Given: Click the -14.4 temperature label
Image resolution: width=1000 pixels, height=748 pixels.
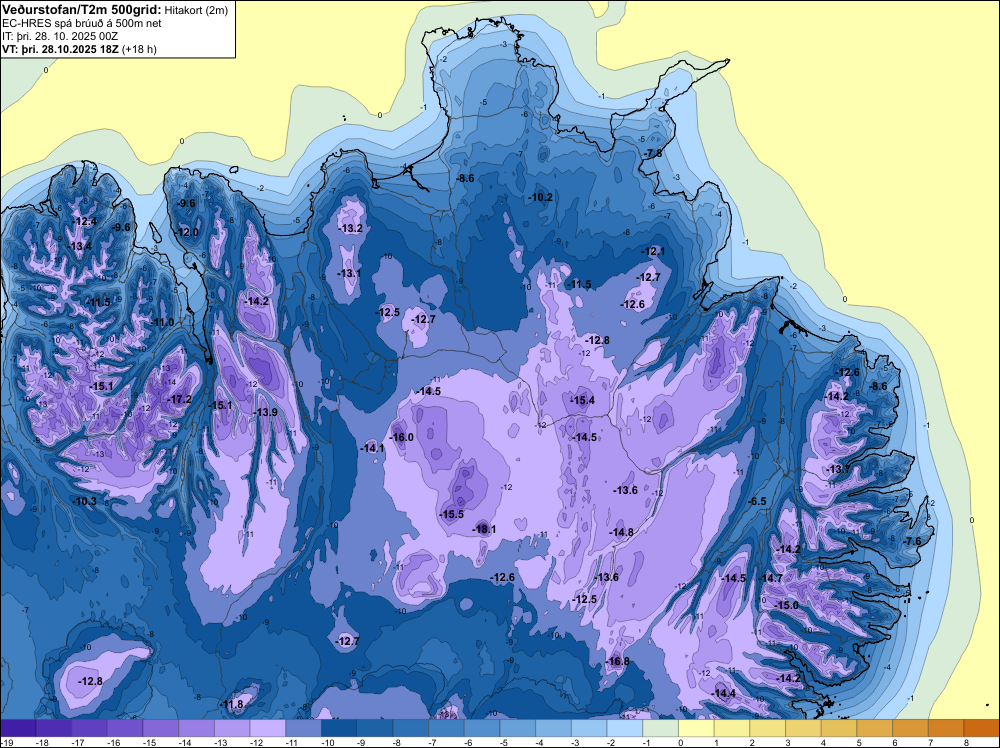Looking at the screenshot, I should coord(724,694).
